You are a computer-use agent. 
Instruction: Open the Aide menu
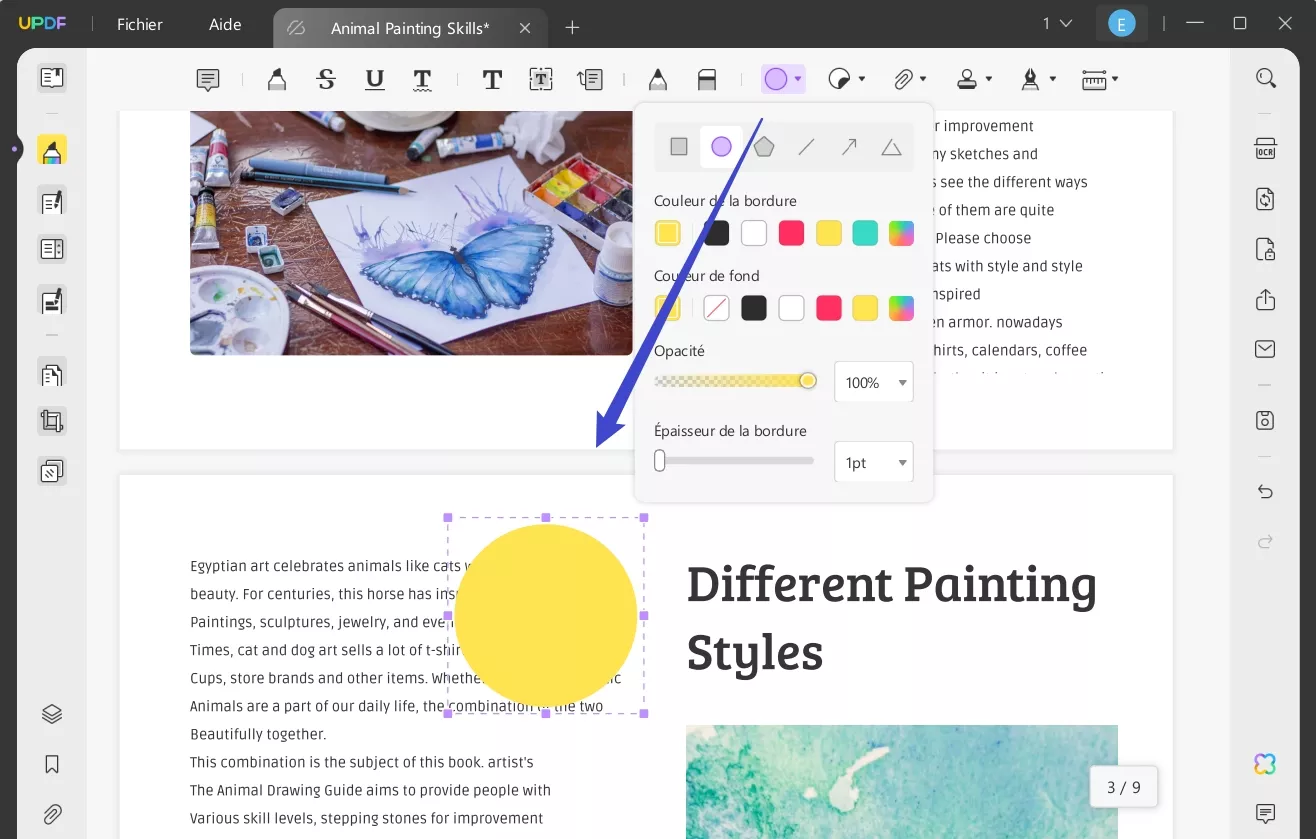pyautogui.click(x=225, y=25)
